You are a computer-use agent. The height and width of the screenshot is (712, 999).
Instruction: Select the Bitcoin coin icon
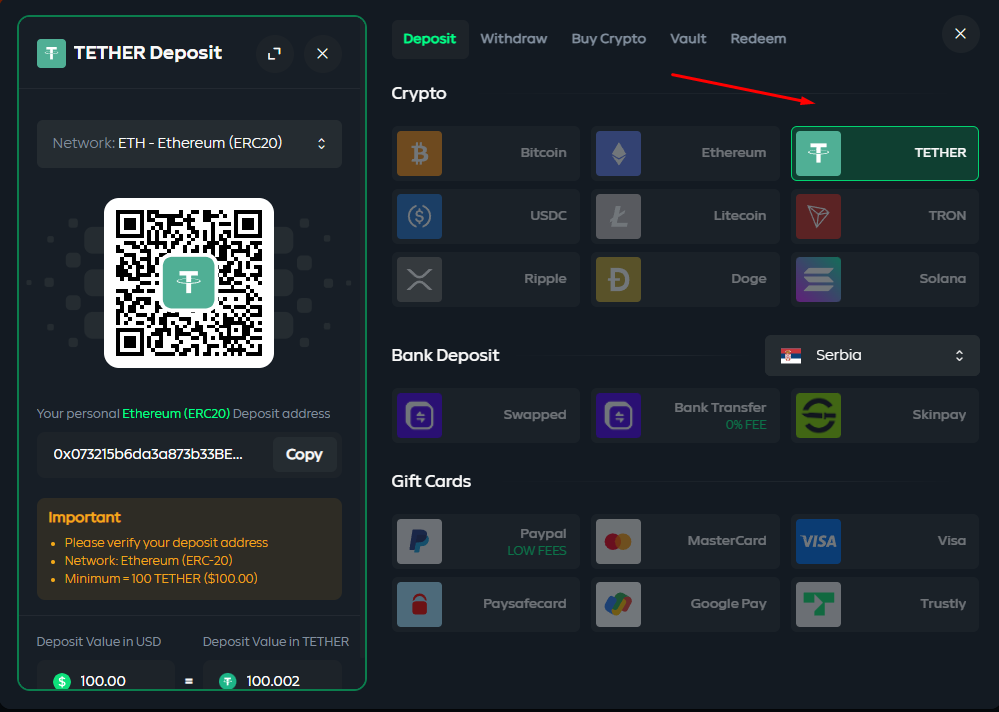(419, 153)
